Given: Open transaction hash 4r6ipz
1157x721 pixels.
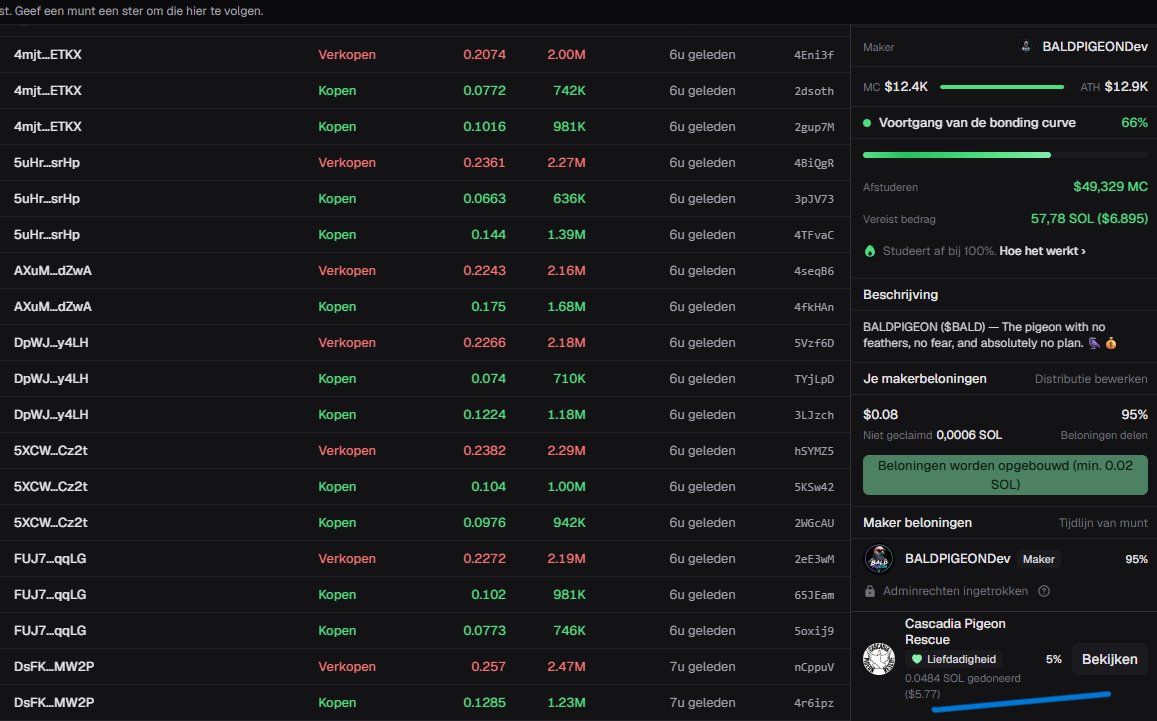Looking at the screenshot, I should click(x=814, y=703).
